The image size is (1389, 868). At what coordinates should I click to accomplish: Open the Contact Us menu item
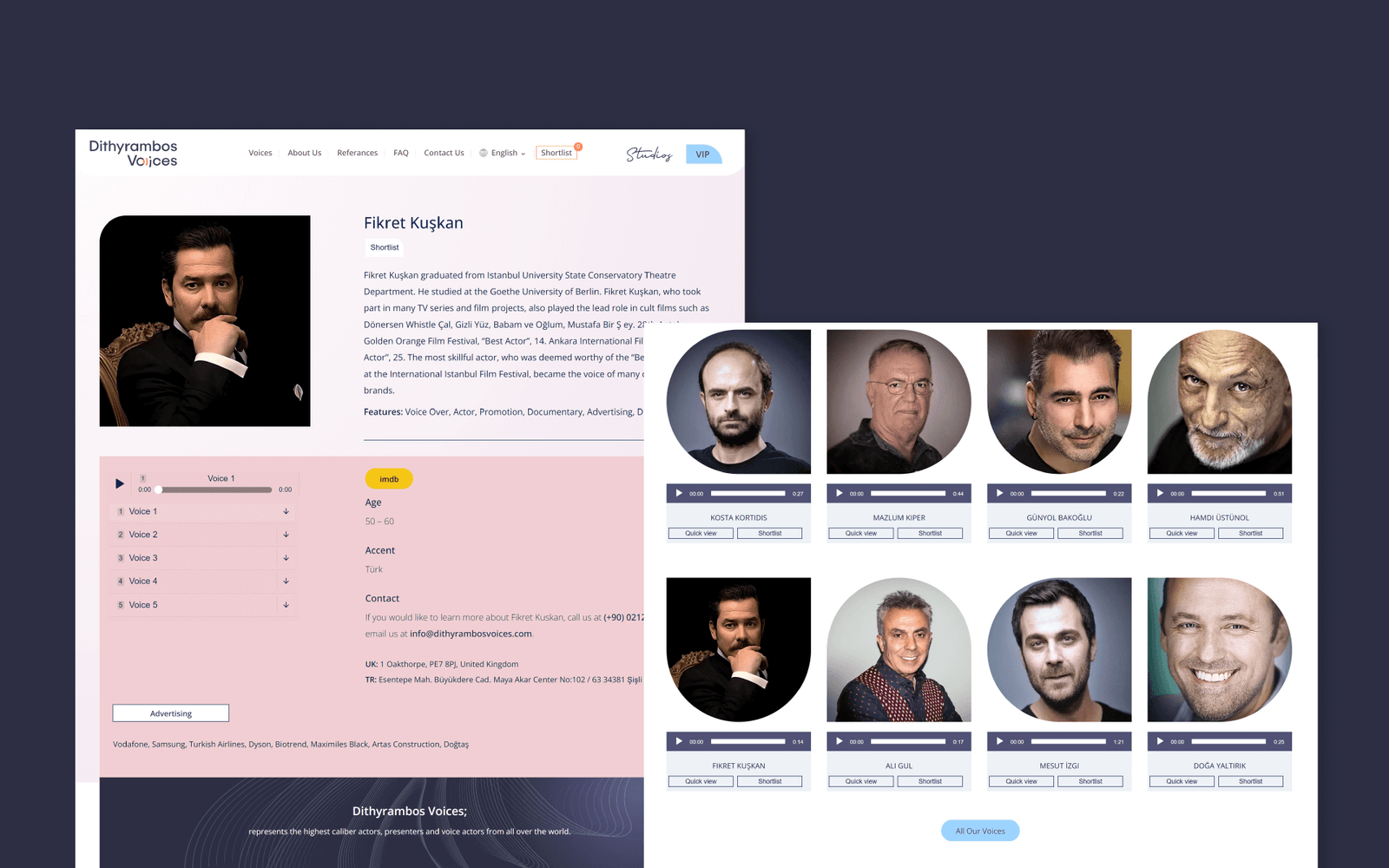pyautogui.click(x=444, y=153)
